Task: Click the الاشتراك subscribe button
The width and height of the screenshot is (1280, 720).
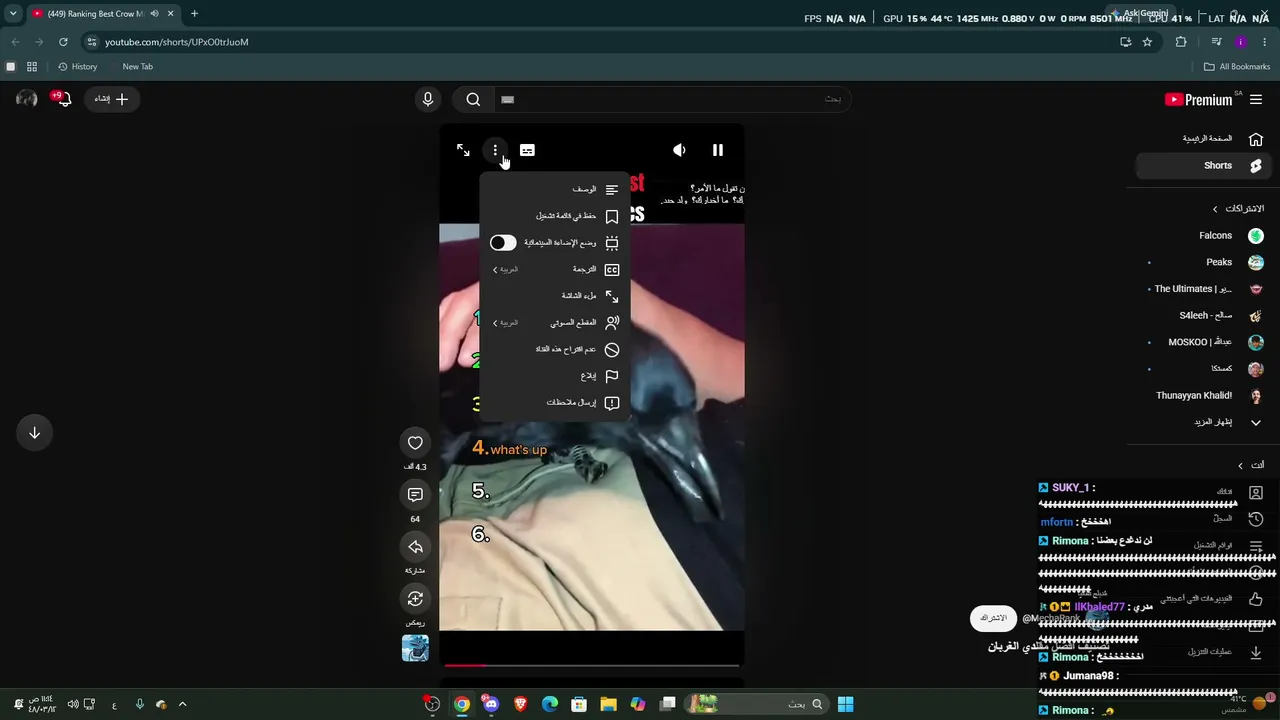Action: 993,618
